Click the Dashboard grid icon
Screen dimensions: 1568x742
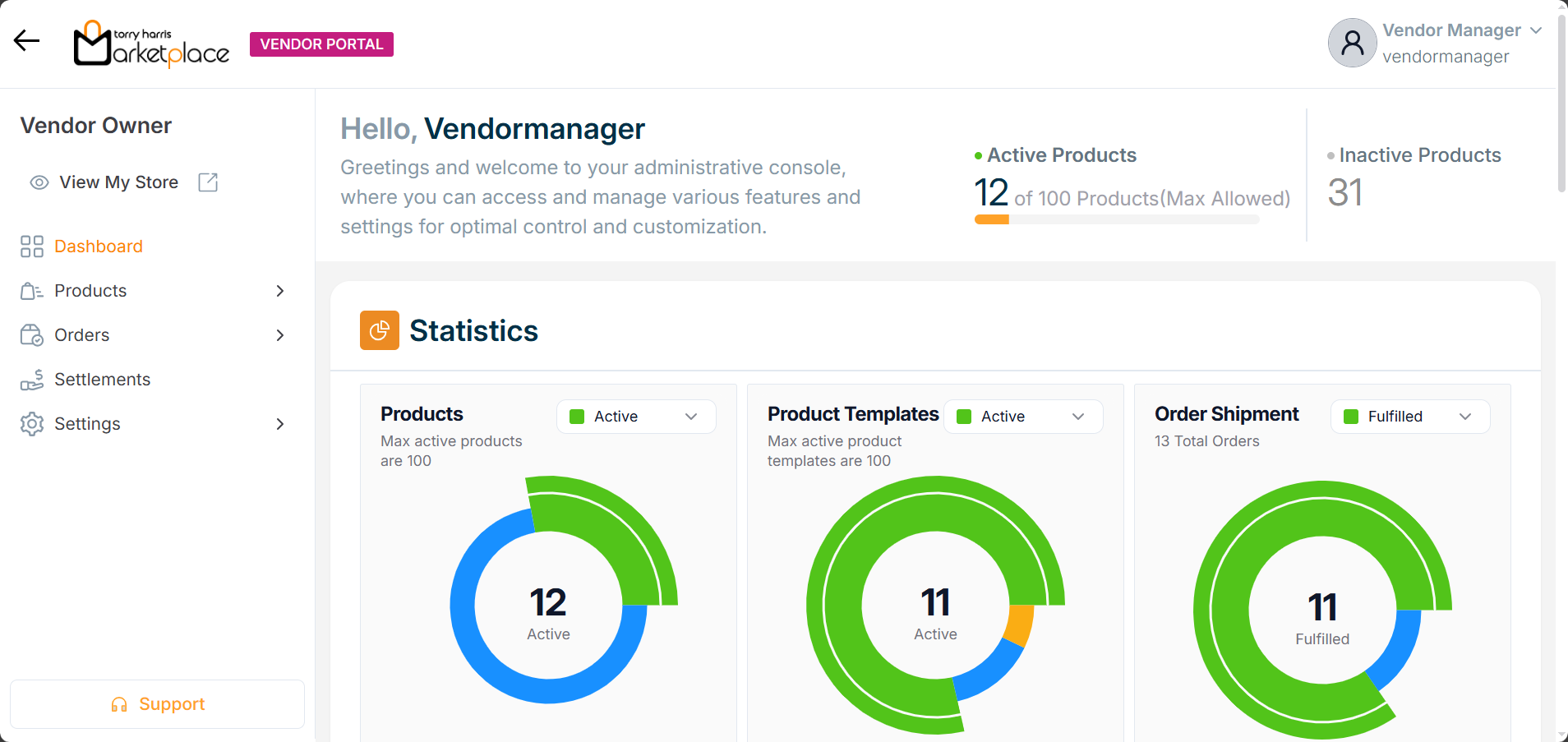tap(32, 247)
